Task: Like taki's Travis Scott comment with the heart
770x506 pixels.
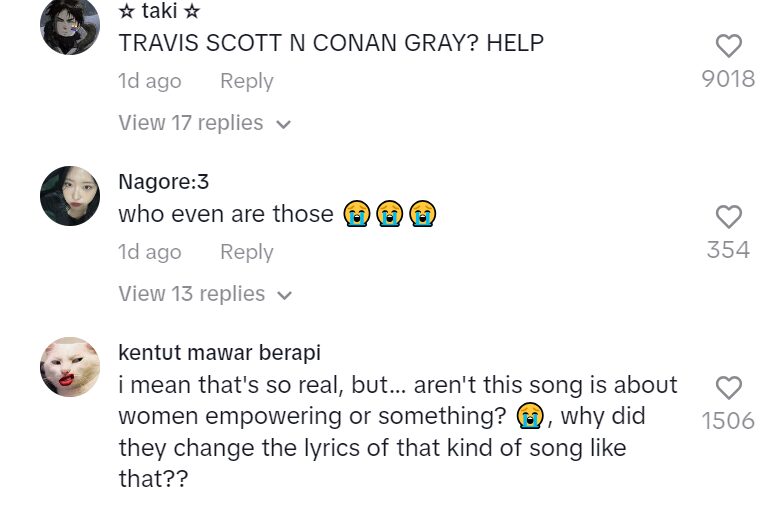Action: coord(729,45)
